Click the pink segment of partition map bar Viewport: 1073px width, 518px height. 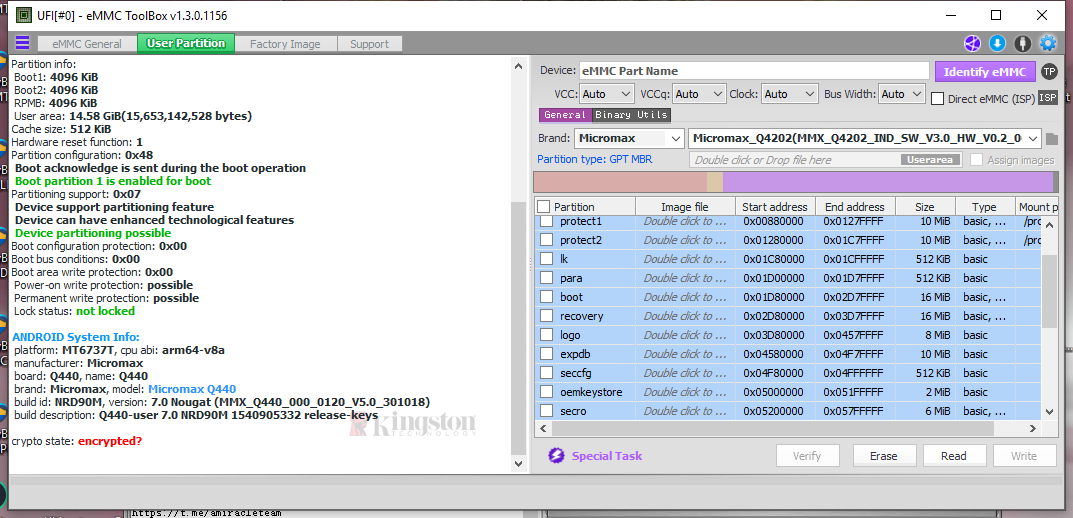620,182
